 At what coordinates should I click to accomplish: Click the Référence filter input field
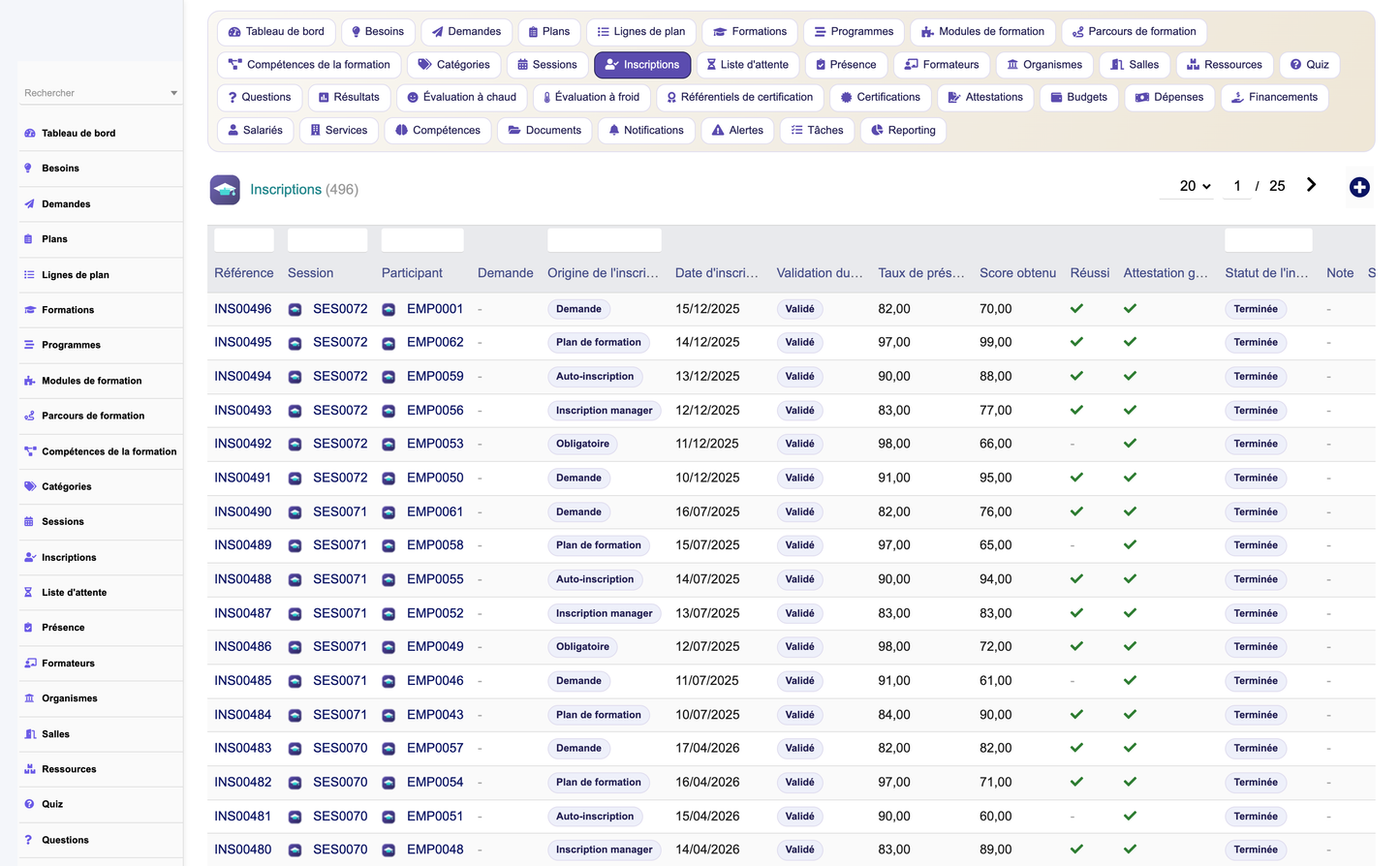click(244, 240)
